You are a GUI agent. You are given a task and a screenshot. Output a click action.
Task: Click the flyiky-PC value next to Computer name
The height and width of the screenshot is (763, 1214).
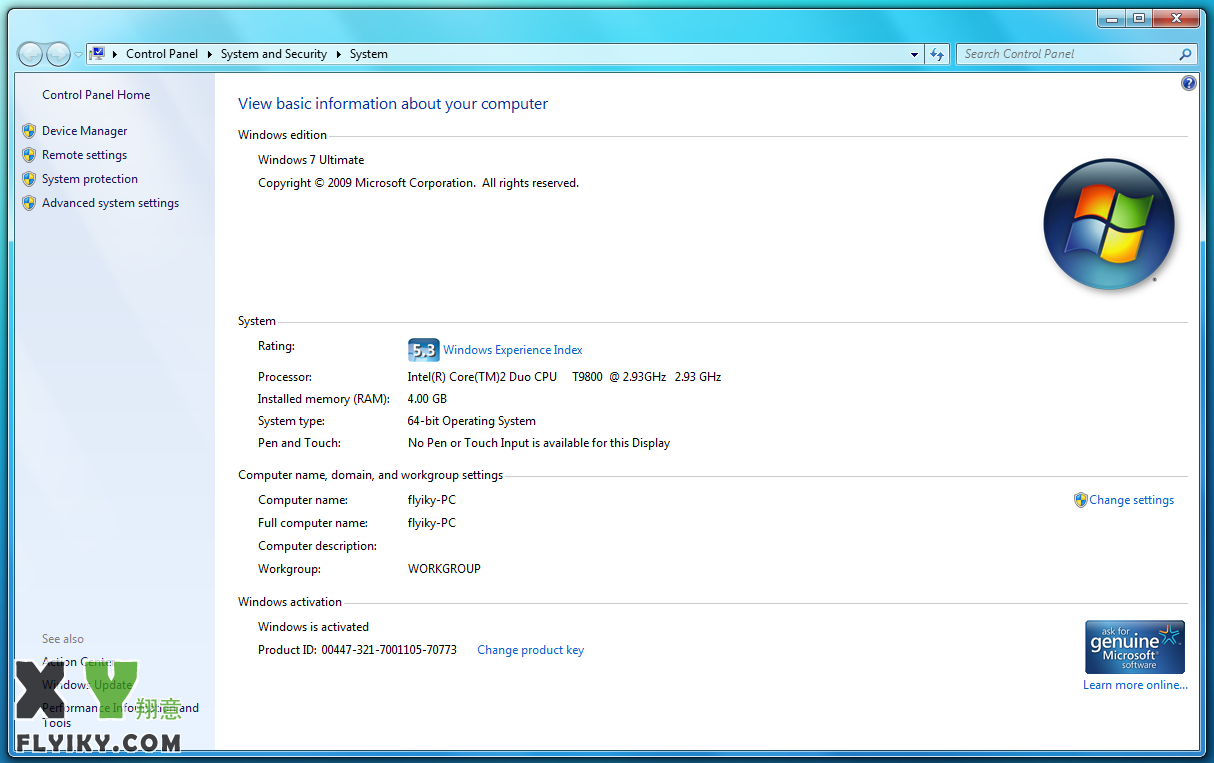tap(432, 500)
